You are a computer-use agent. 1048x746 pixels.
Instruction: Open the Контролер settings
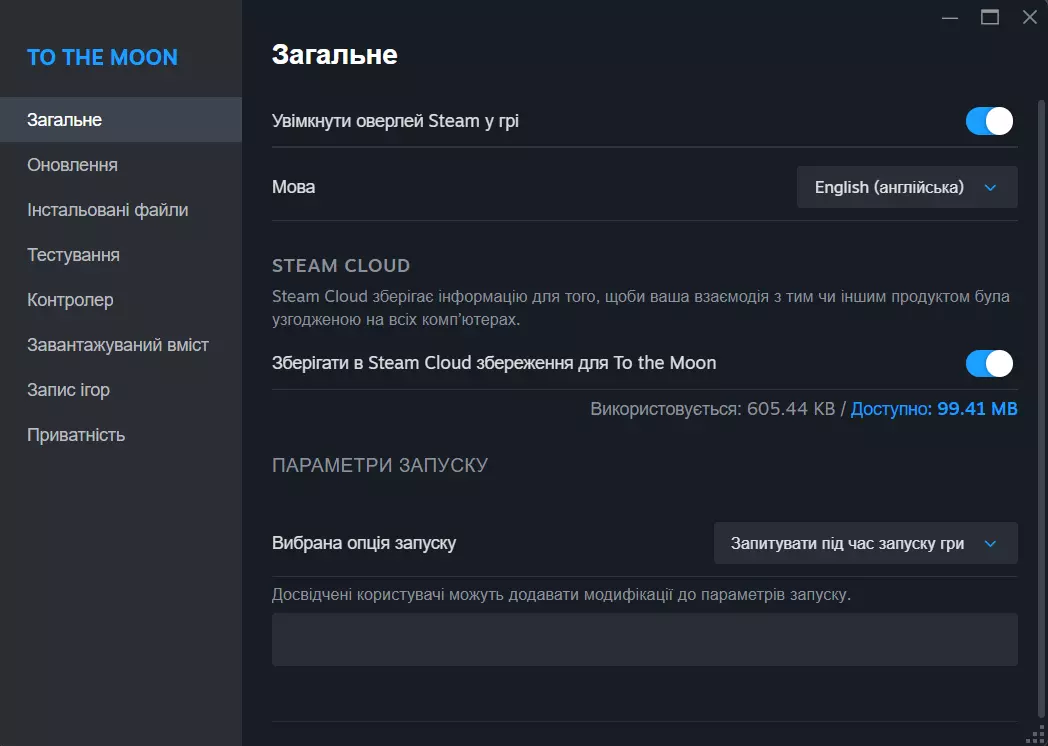[x=70, y=300]
